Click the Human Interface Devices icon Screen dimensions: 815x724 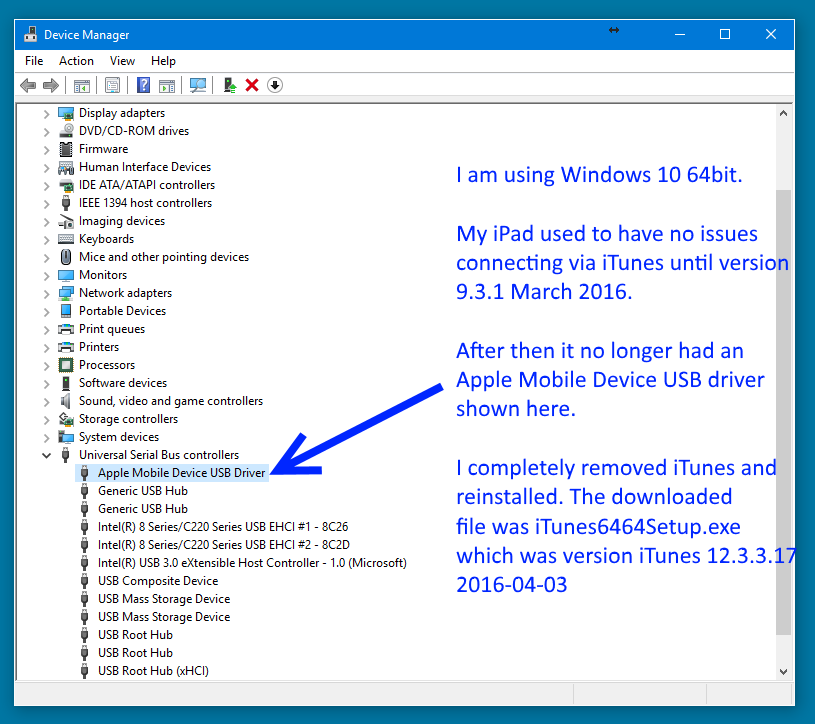[x=66, y=167]
